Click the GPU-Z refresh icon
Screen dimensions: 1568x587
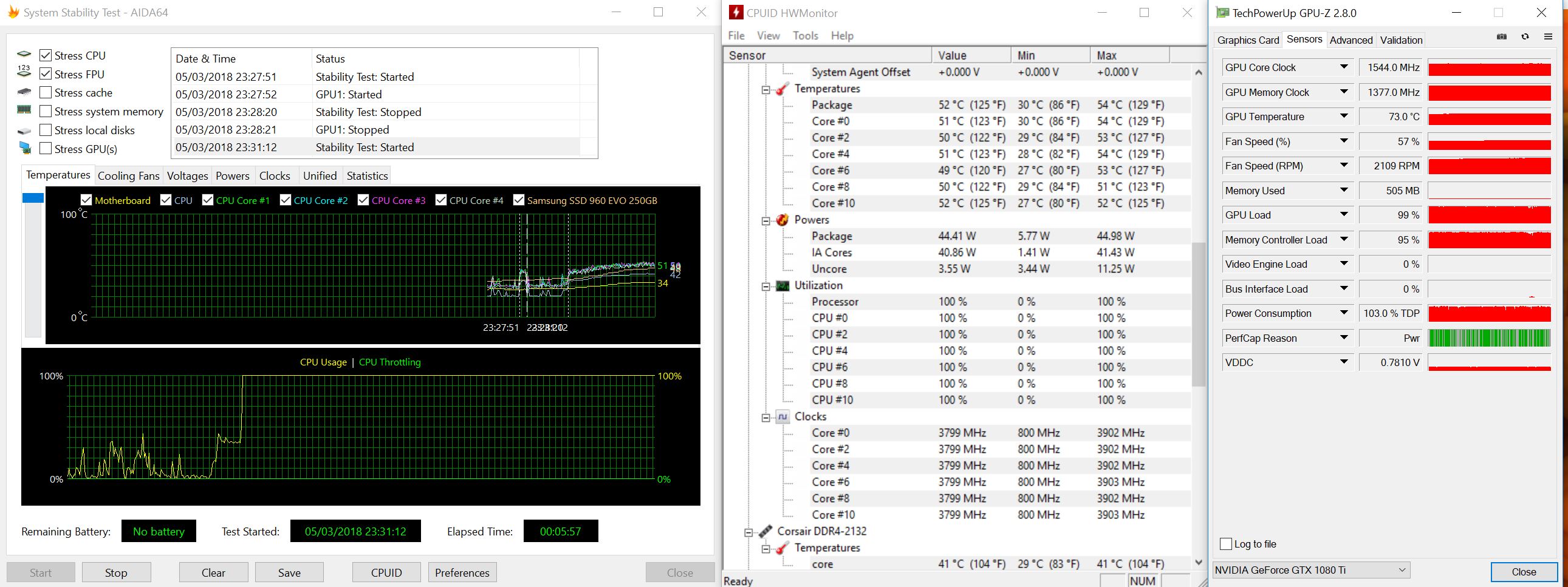pos(1525,37)
